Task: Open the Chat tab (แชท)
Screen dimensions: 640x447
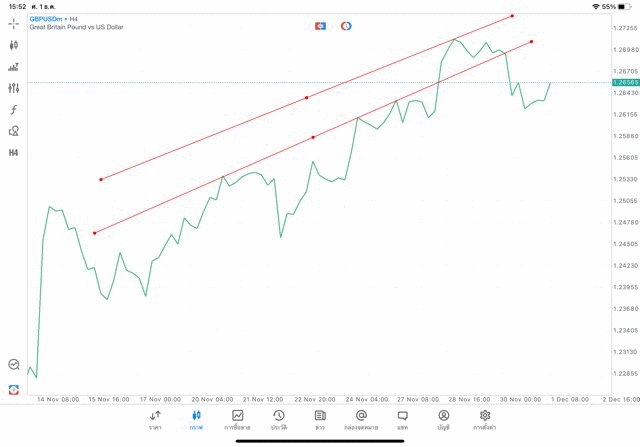Action: point(402,420)
